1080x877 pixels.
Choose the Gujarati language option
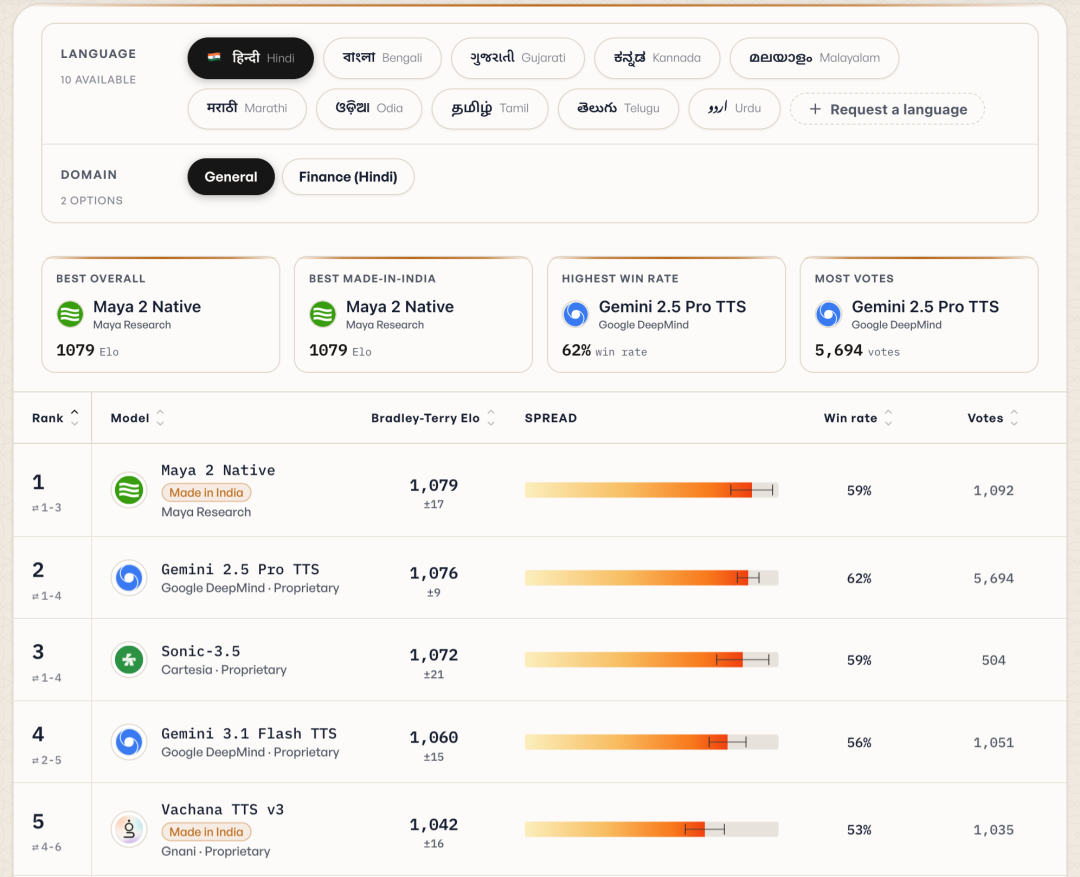(518, 58)
